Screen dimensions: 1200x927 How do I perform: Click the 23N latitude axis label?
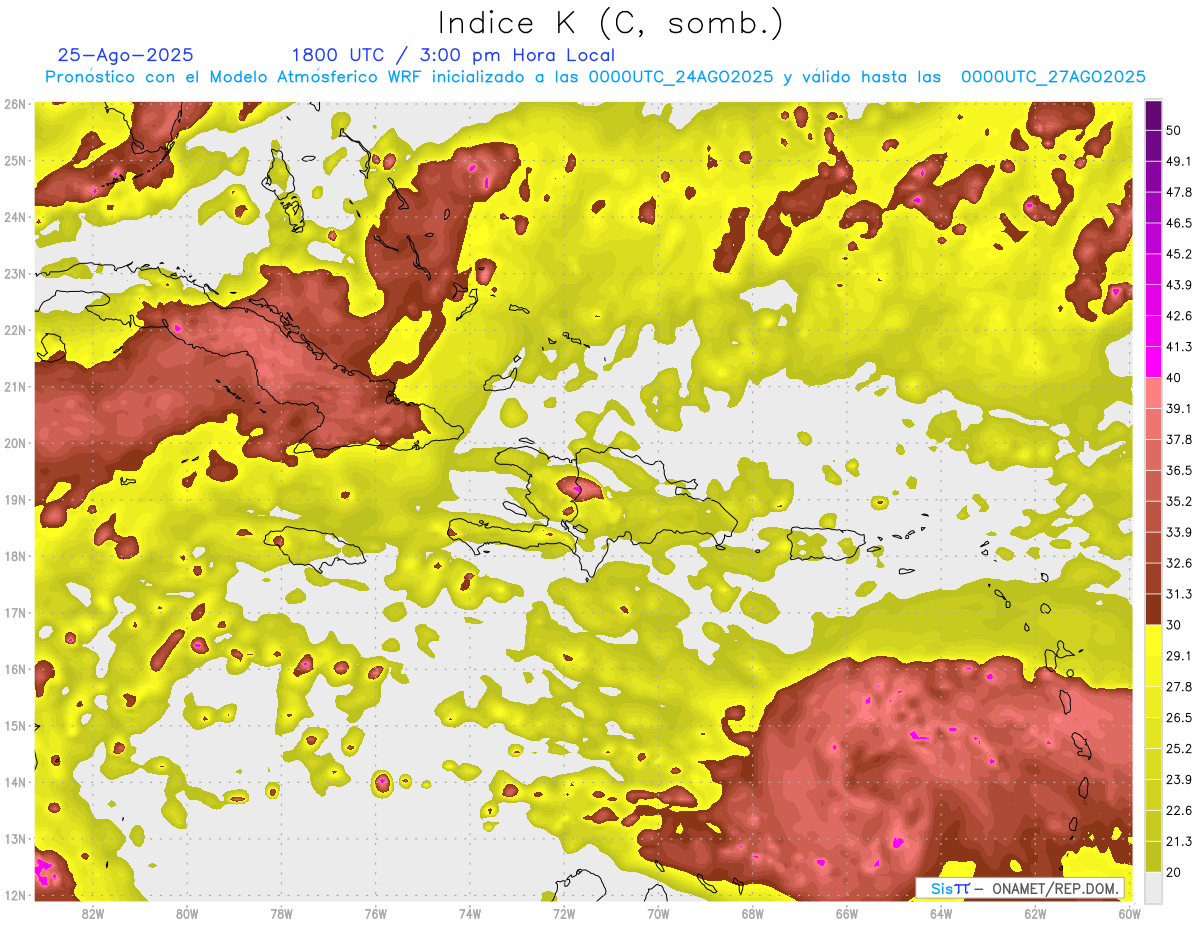[x=15, y=273]
